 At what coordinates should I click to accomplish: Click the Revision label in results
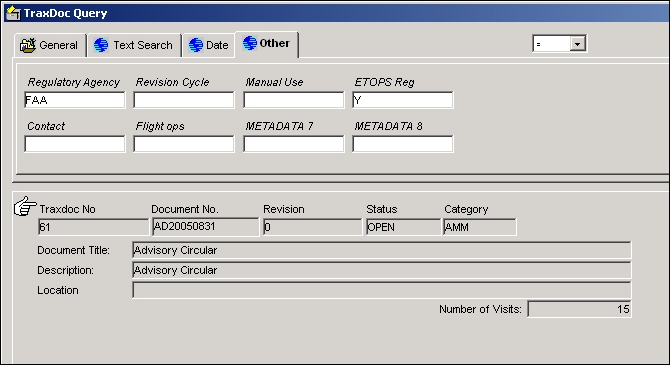pyautogui.click(x=284, y=209)
